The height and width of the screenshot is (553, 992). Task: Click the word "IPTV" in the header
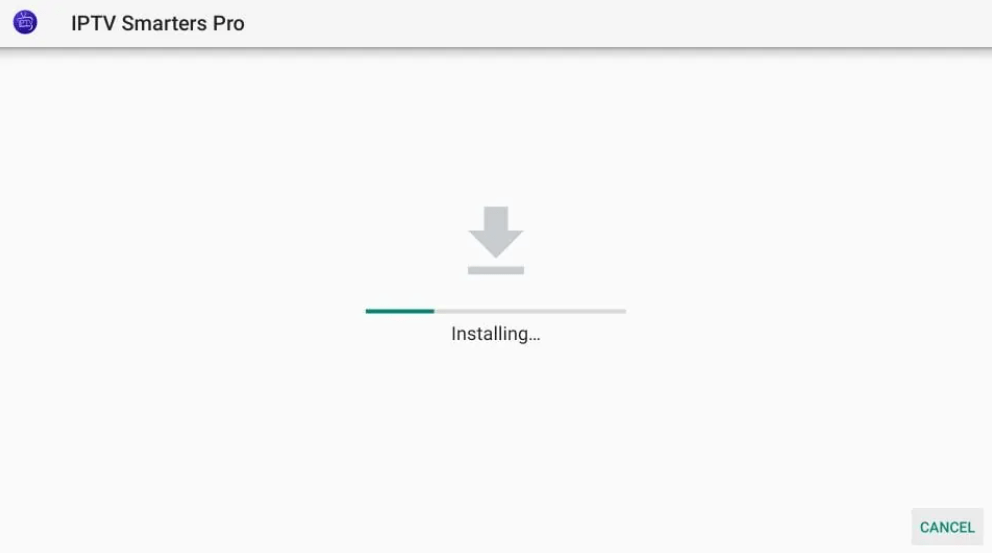(94, 23)
